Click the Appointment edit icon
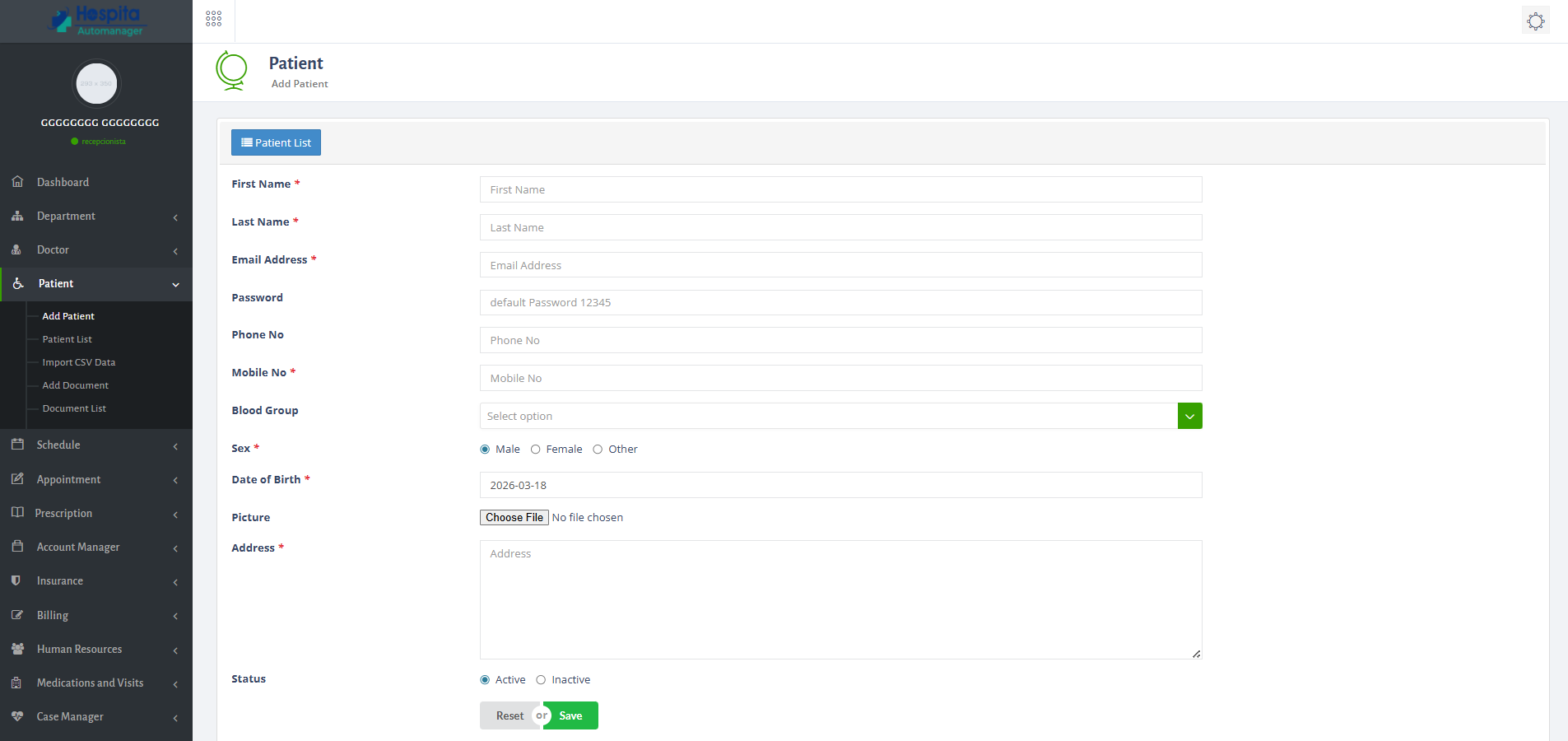 tap(18, 478)
